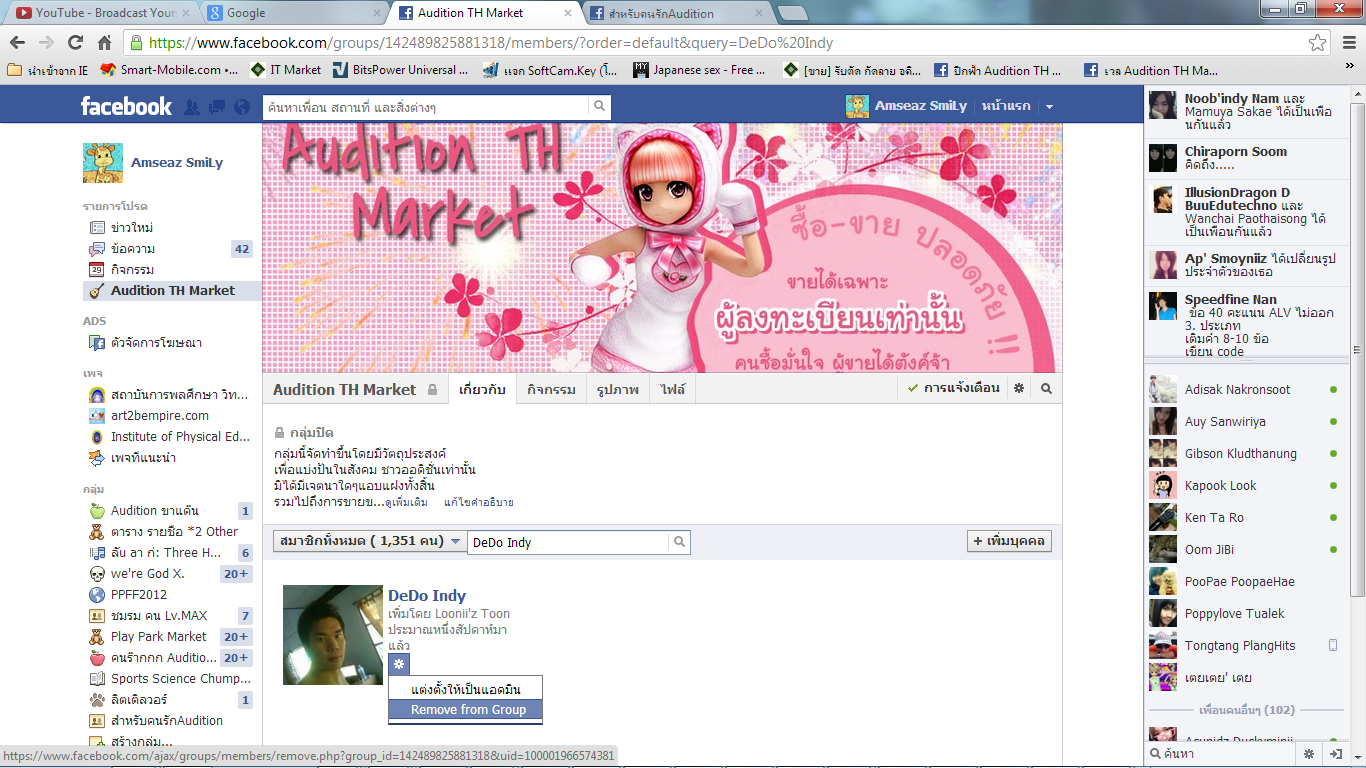Click the เพิ่มบุคคล add people button
This screenshot has height=768, width=1366.
[1009, 542]
